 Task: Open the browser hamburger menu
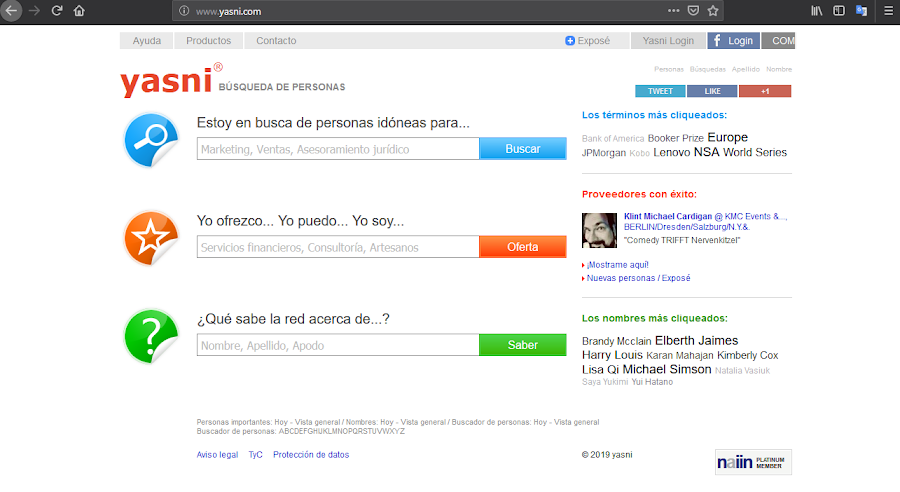(x=888, y=11)
